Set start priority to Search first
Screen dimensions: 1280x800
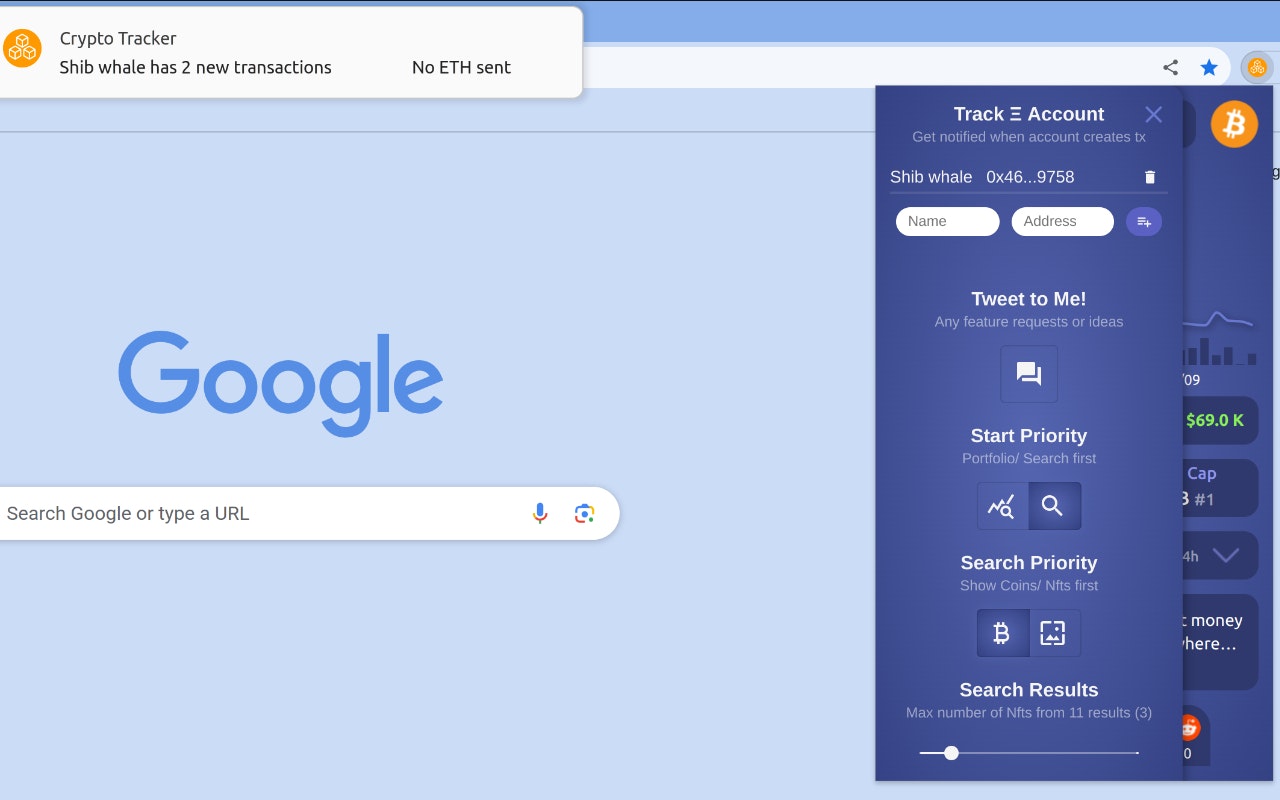pos(1054,506)
